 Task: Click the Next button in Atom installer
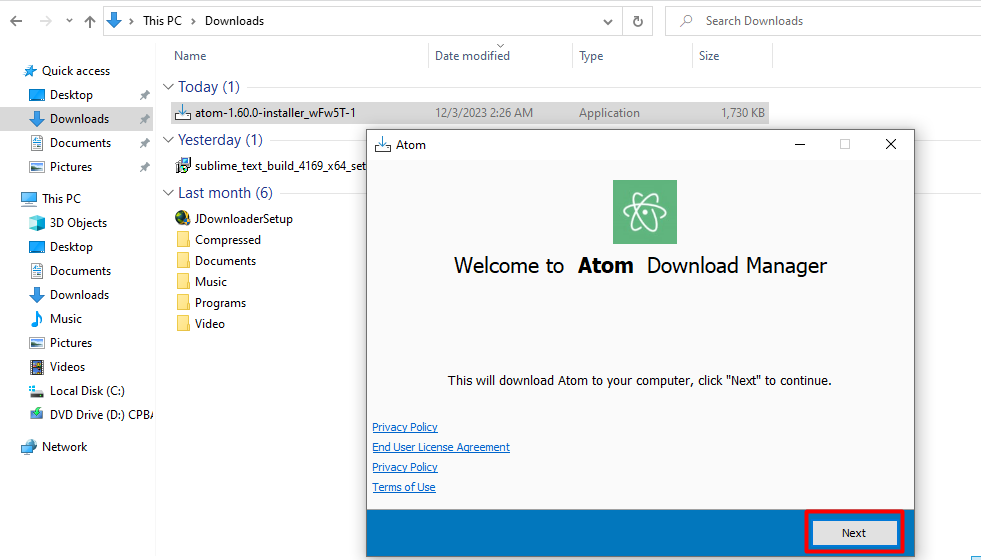pos(854,532)
